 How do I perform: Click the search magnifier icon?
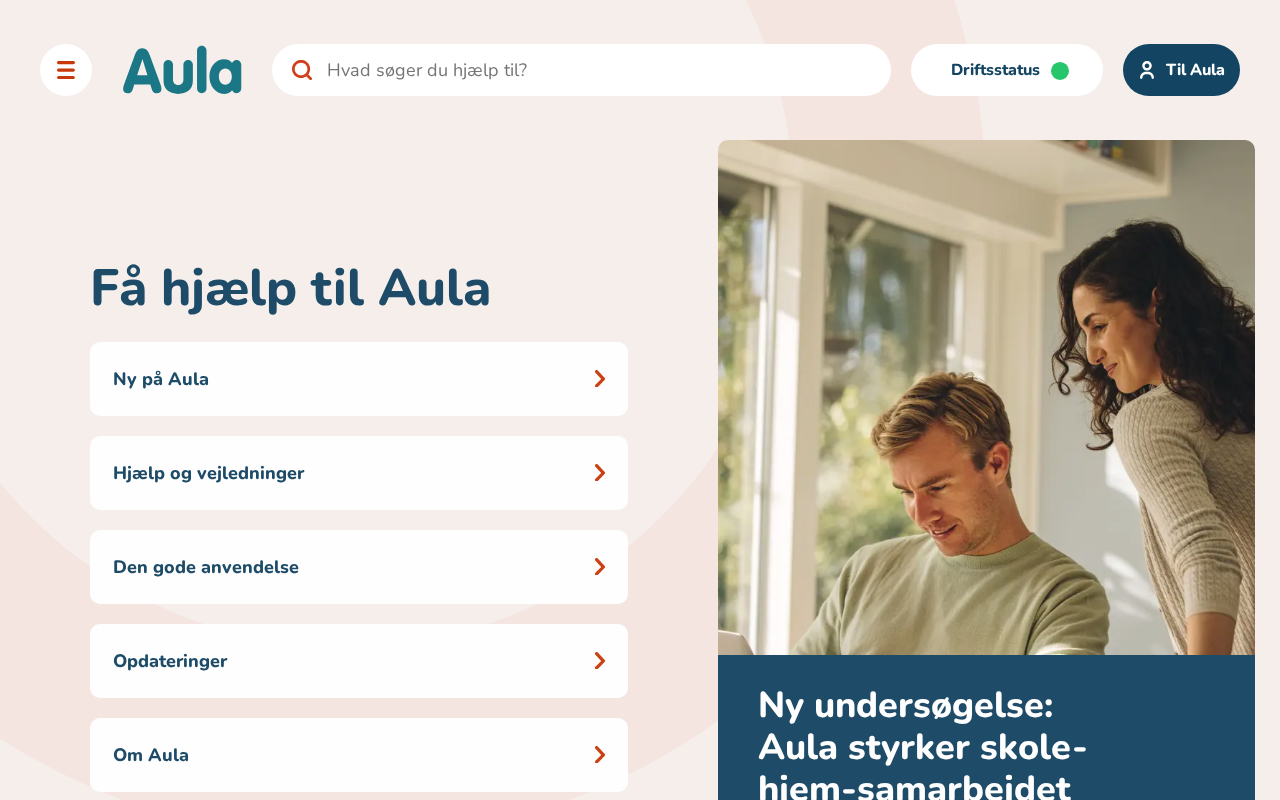(302, 70)
